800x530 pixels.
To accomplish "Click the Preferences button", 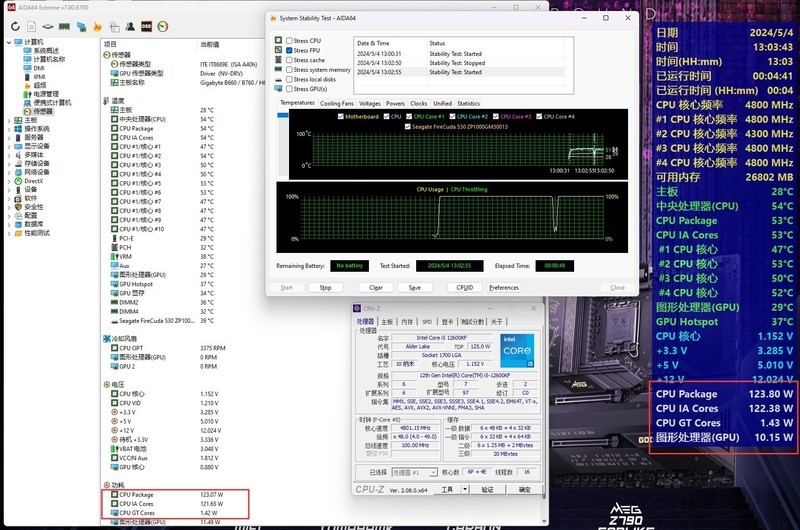I will tap(503, 287).
